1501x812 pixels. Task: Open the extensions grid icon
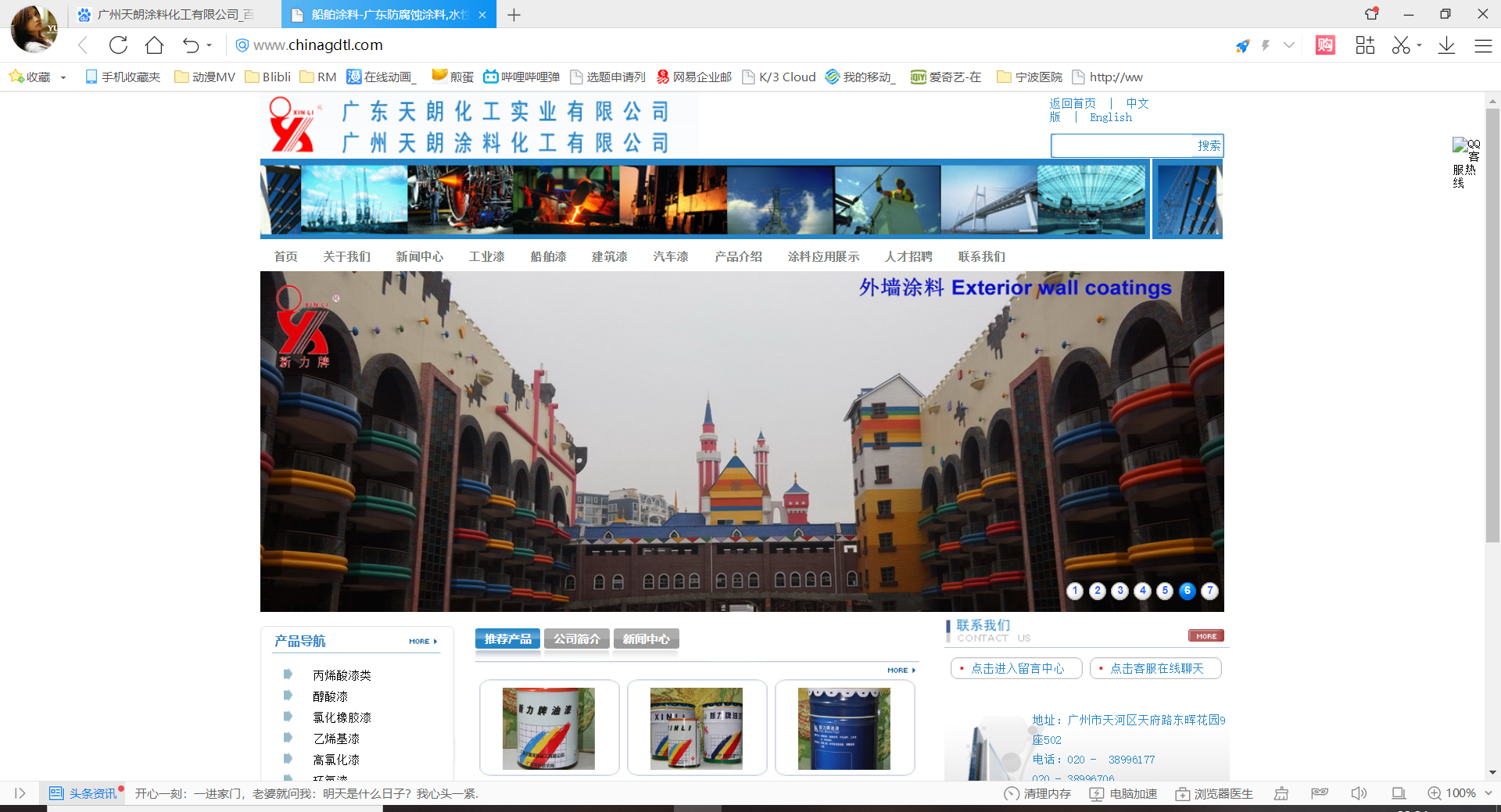pos(1365,45)
